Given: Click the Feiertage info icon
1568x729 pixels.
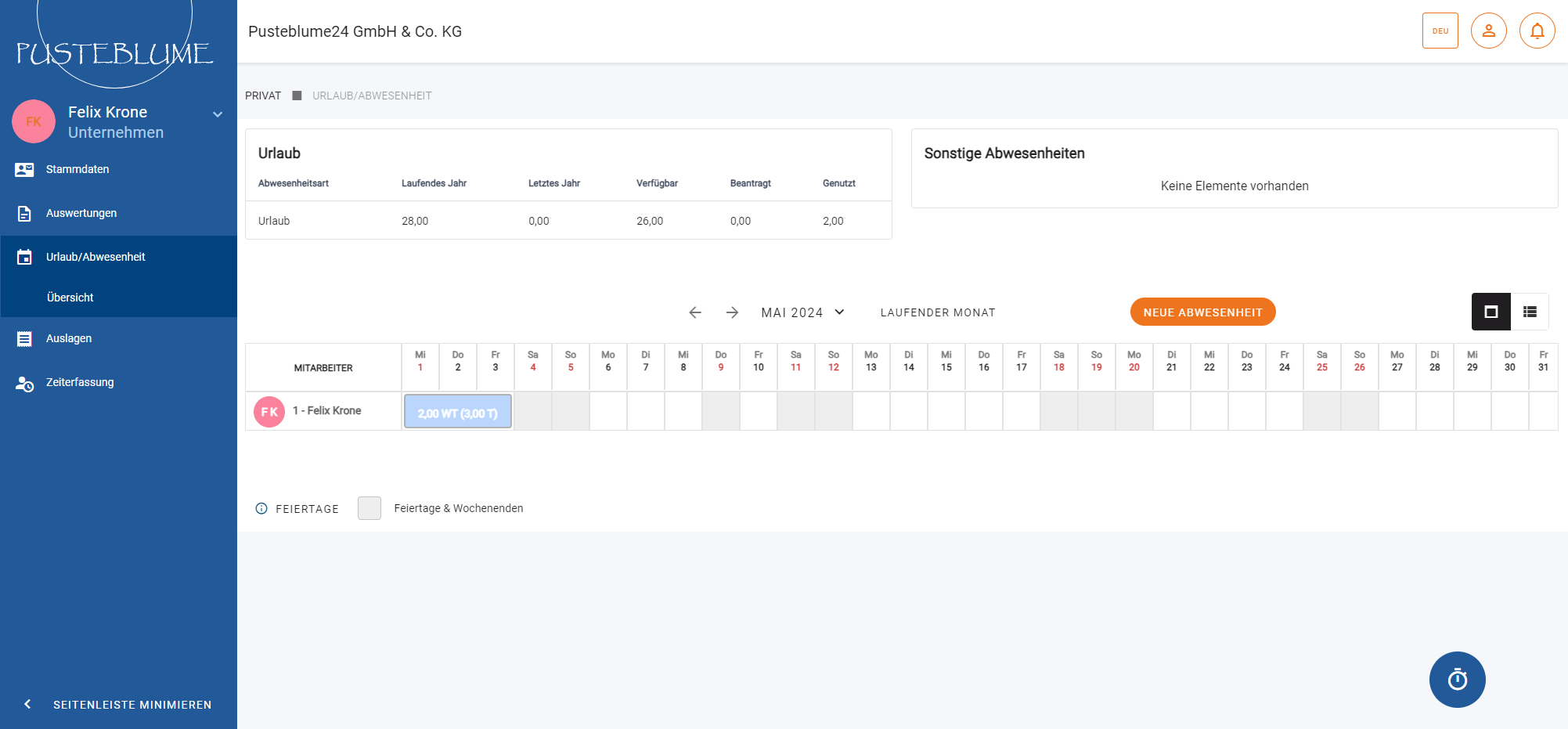Looking at the screenshot, I should pos(261,508).
